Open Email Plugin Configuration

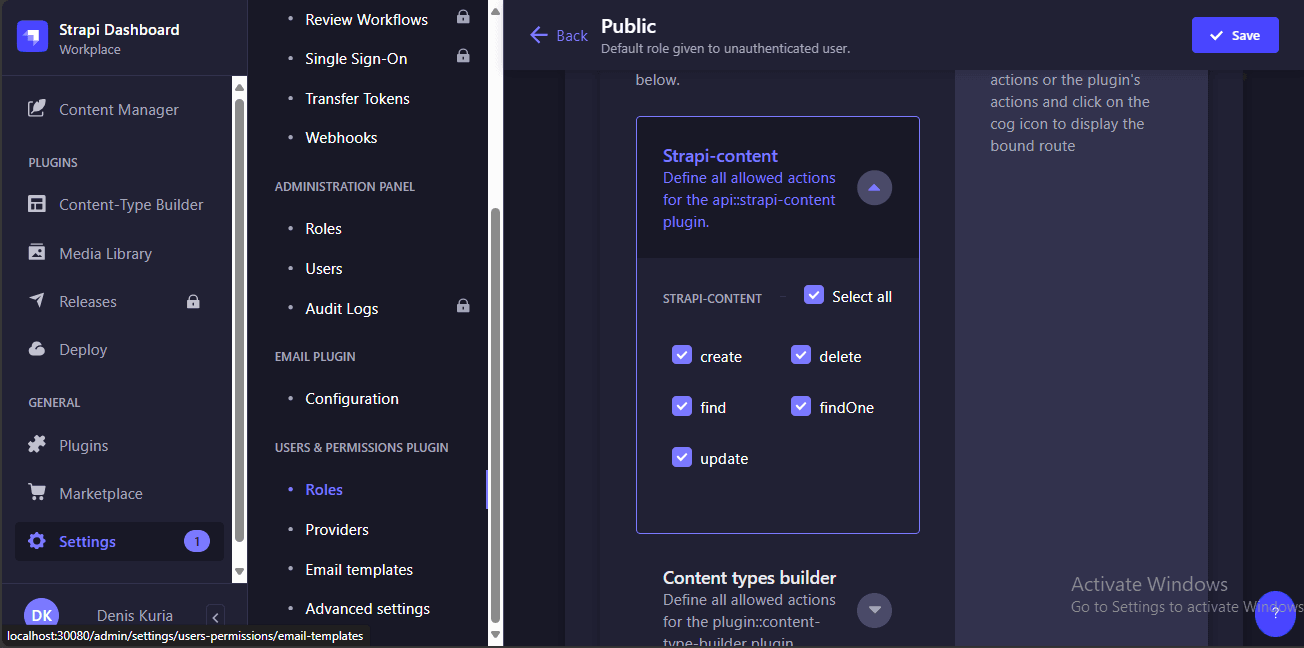tap(352, 398)
